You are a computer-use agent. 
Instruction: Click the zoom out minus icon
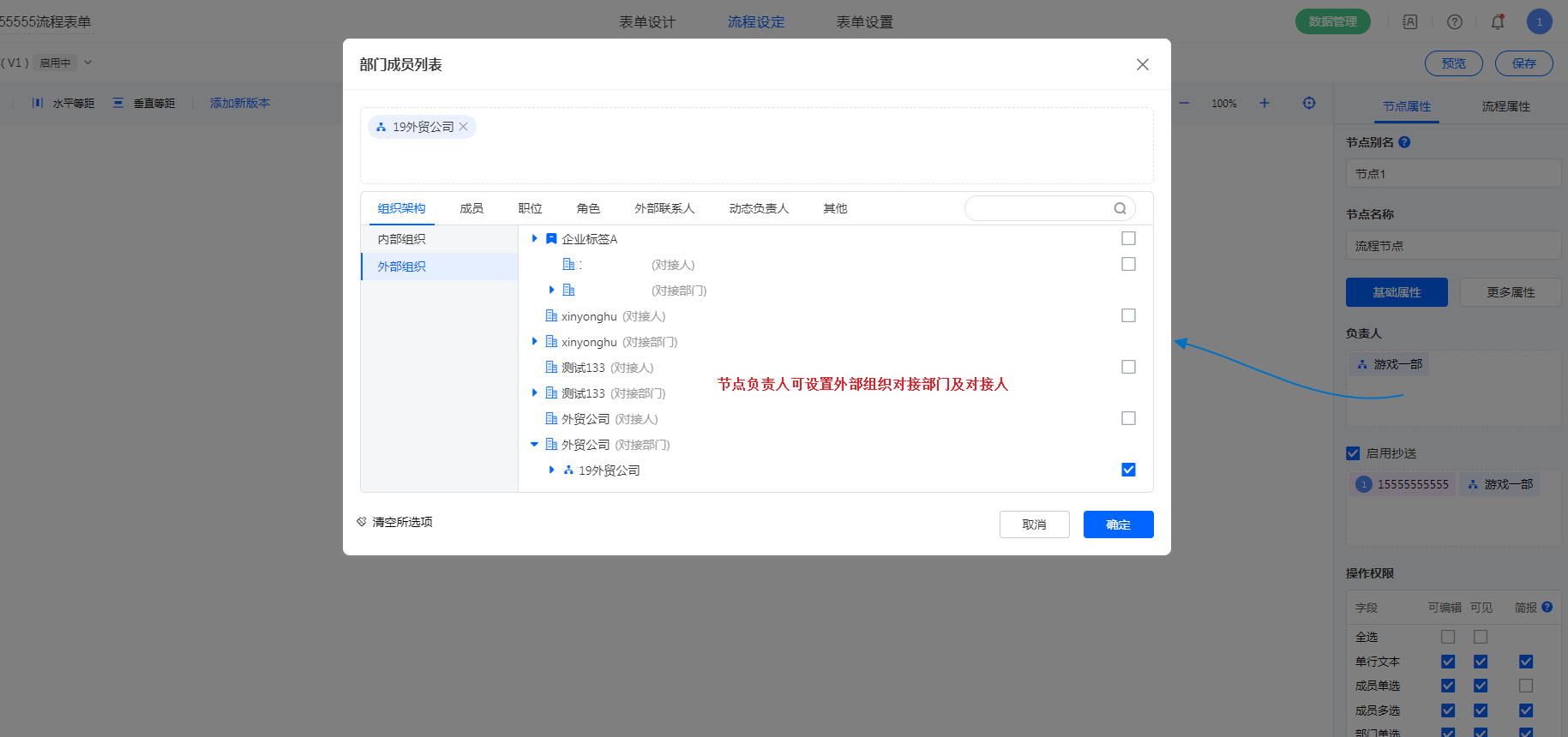[1184, 103]
